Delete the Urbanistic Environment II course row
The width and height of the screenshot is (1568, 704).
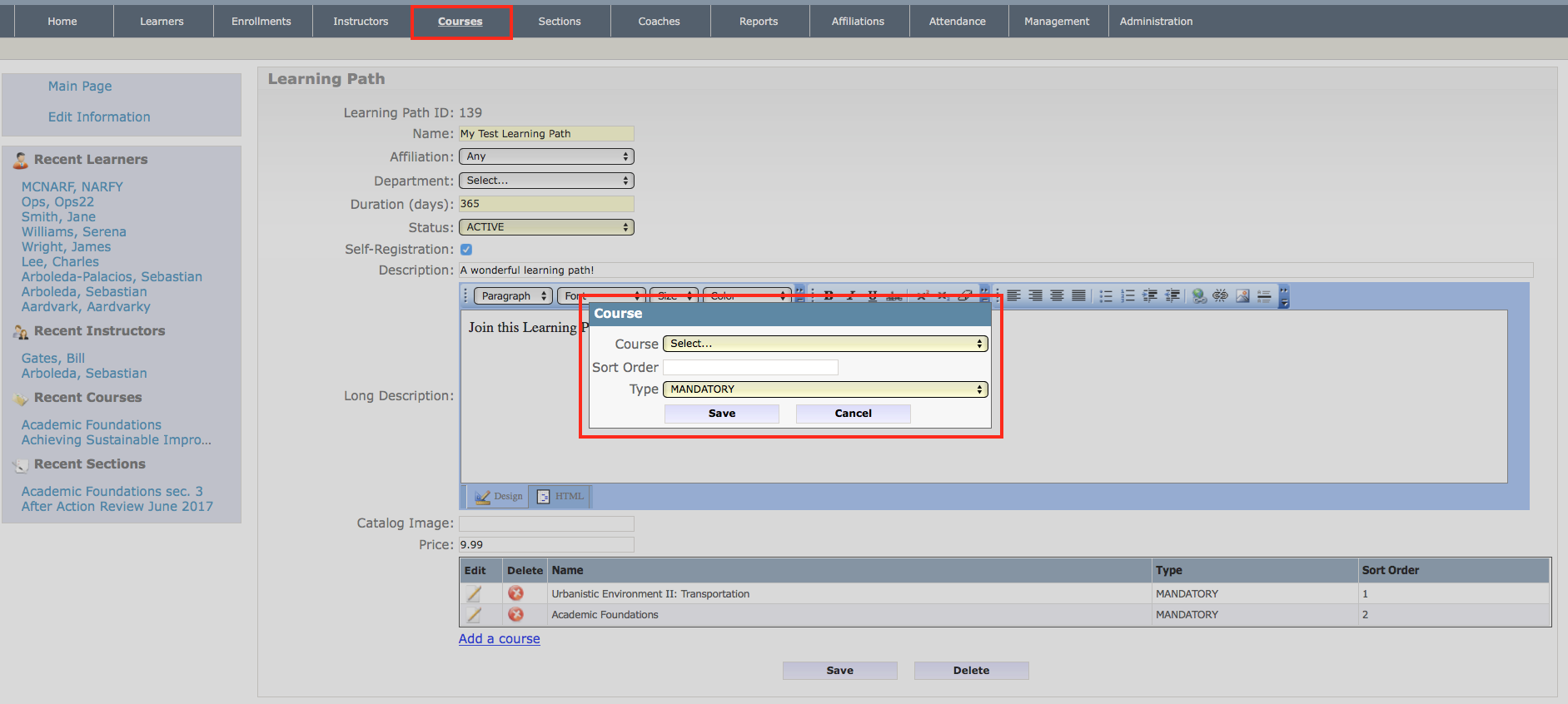(x=515, y=593)
